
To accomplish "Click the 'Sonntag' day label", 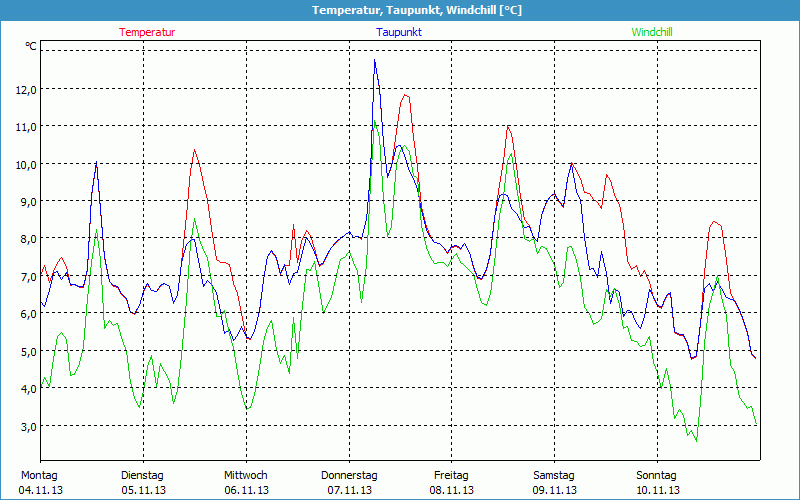I will (657, 476).
